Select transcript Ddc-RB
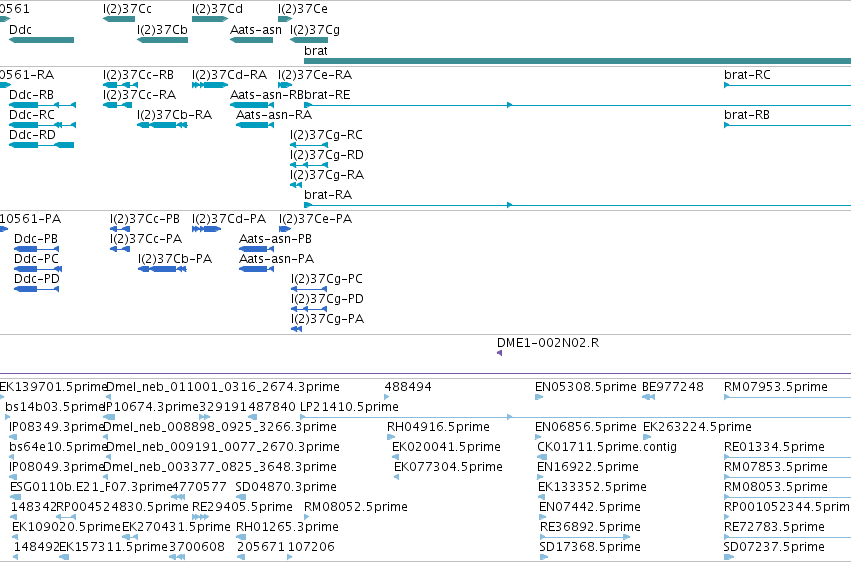The width and height of the screenshot is (851, 562). pos(42,105)
